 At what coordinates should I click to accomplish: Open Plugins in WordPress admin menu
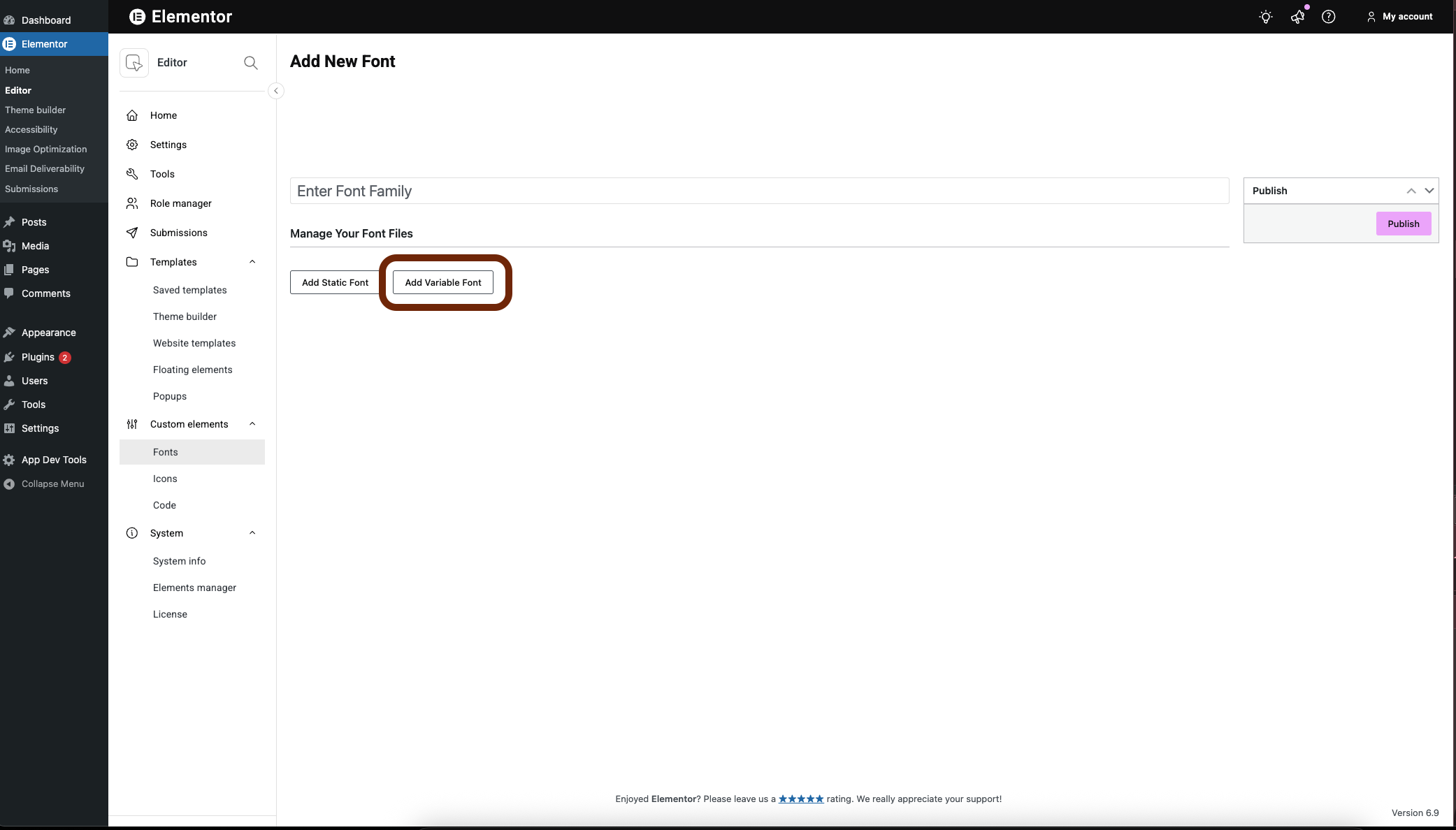coord(38,357)
